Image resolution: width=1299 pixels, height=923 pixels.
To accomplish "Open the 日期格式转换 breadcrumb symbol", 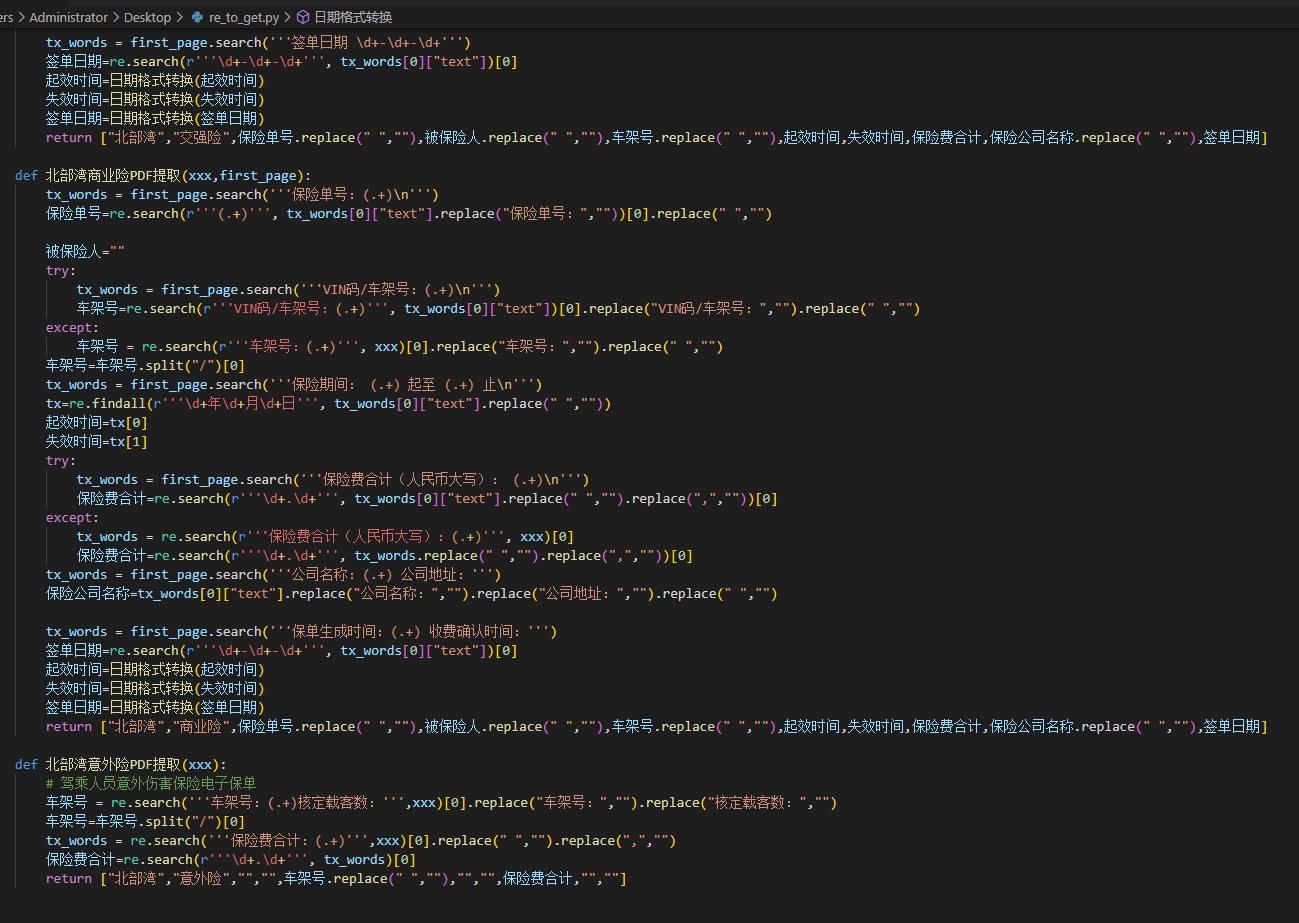I will tap(353, 17).
